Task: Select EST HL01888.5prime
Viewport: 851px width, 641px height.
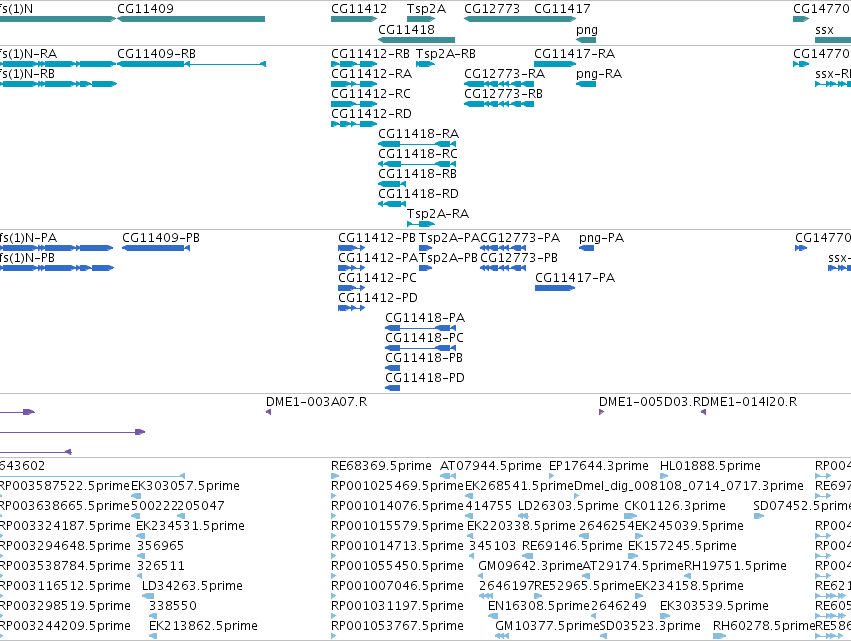Action: point(710,466)
